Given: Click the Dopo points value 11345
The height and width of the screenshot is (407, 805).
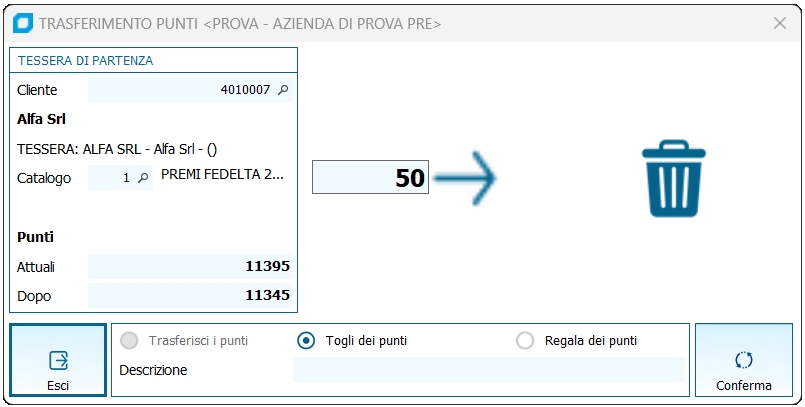Looking at the screenshot, I should 190,296.
